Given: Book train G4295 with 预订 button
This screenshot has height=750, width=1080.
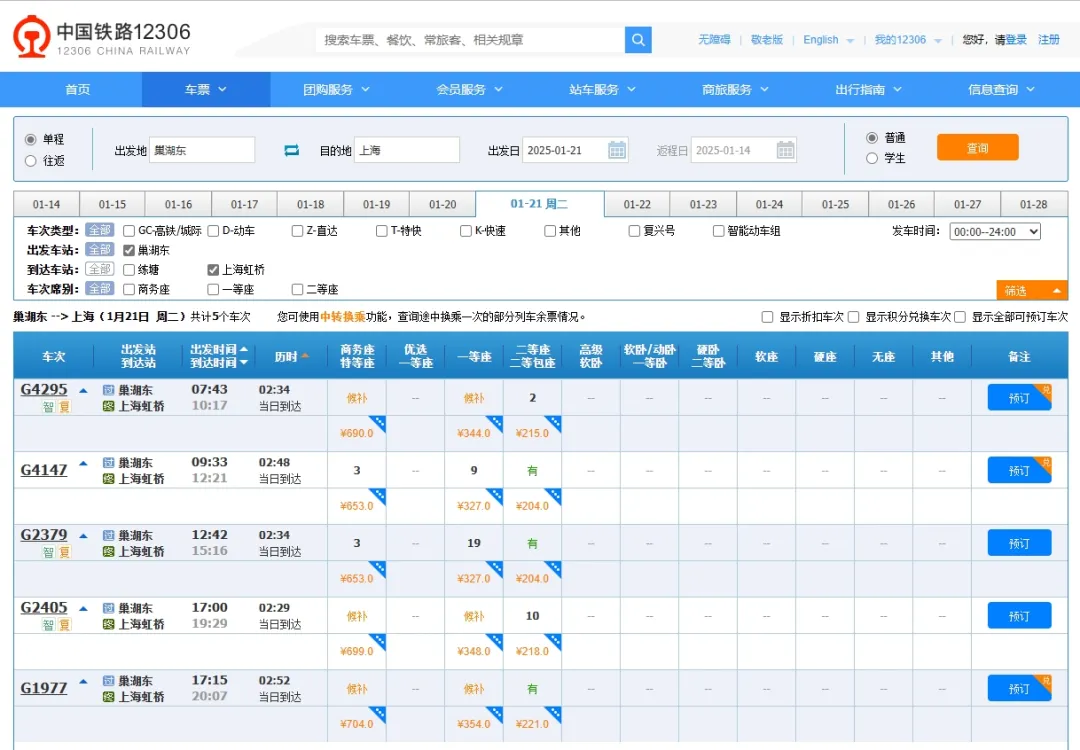Looking at the screenshot, I should tap(1019, 398).
